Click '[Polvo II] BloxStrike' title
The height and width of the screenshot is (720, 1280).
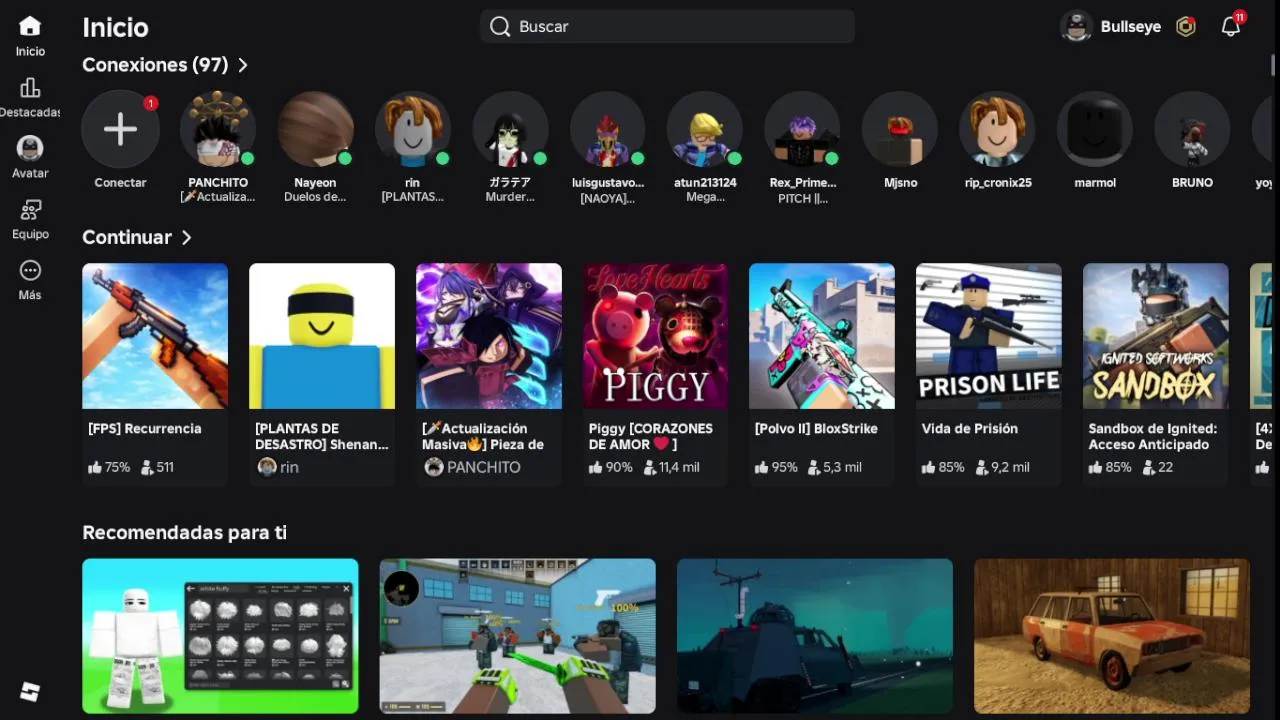(x=816, y=428)
